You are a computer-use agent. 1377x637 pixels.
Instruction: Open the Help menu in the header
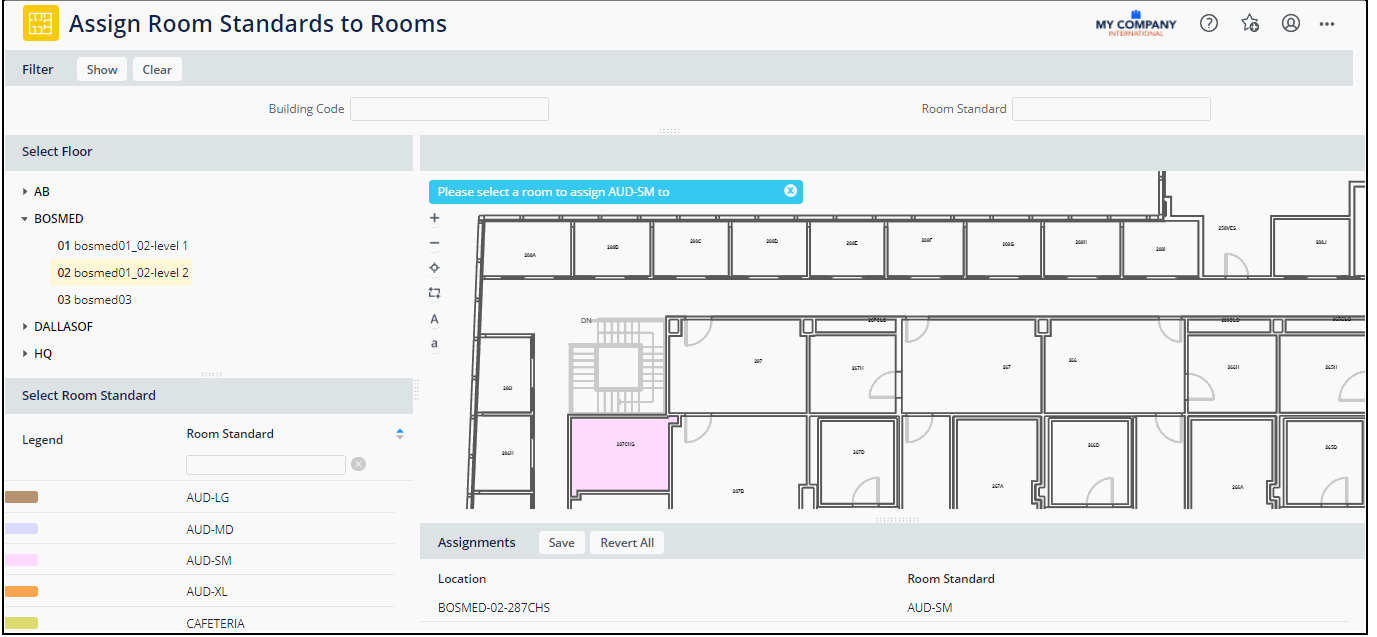click(1208, 22)
